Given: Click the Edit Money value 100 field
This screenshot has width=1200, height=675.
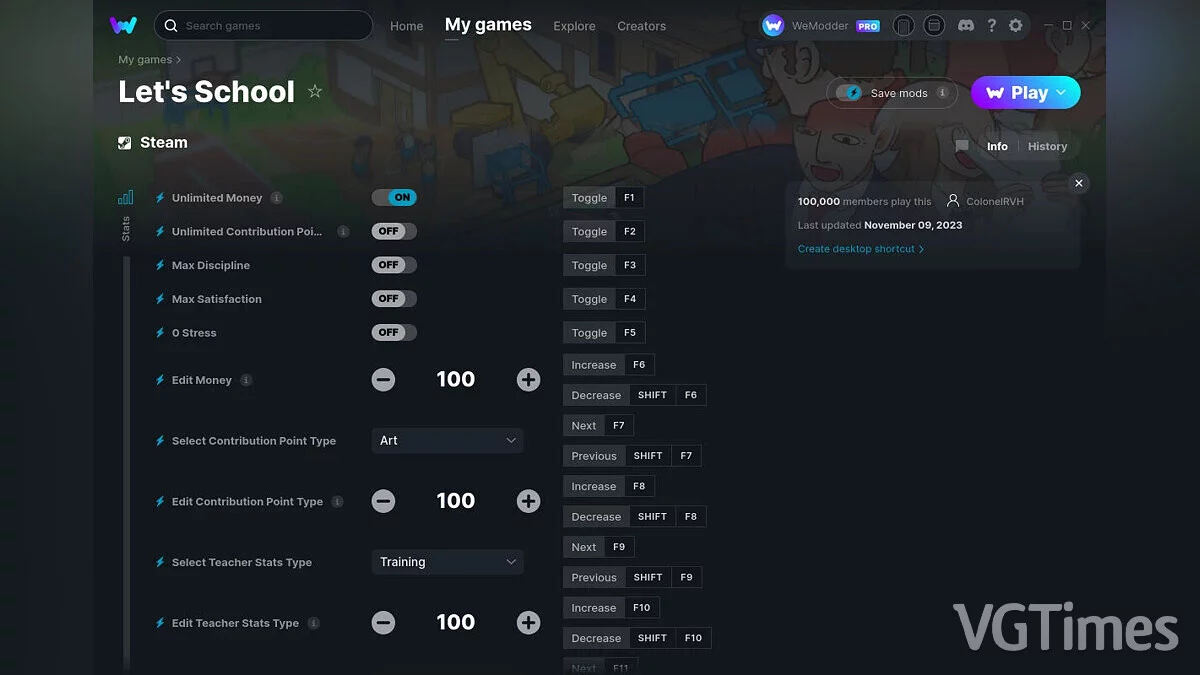Looking at the screenshot, I should tap(456, 380).
